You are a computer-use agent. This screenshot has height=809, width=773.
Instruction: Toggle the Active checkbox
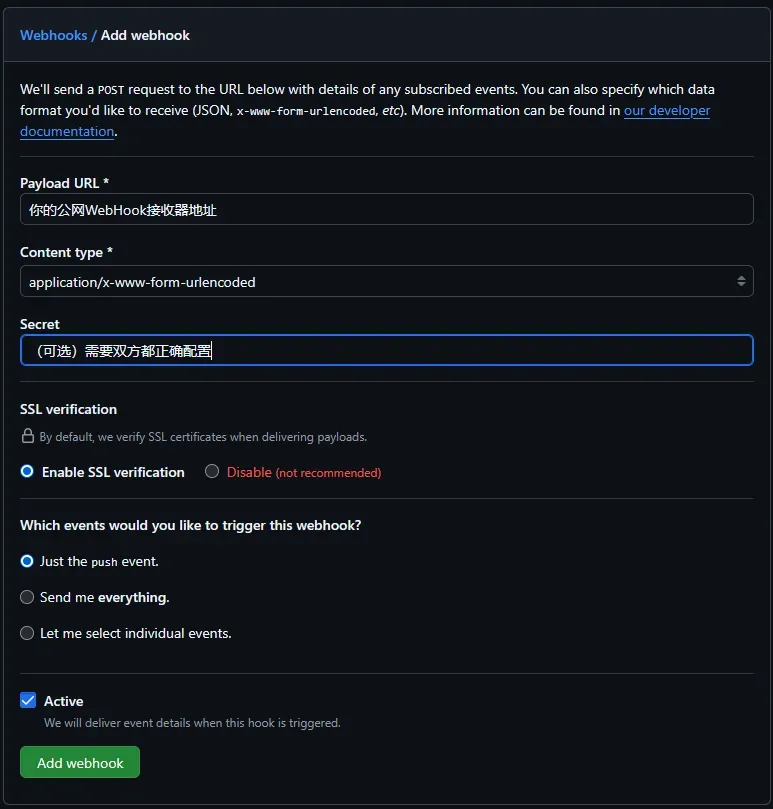tap(28, 701)
